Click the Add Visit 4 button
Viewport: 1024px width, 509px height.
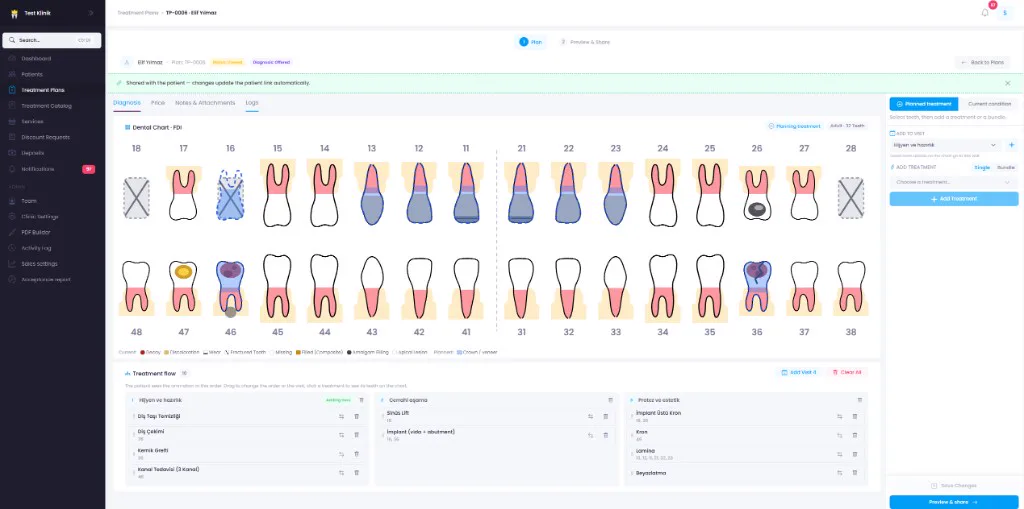pos(799,372)
